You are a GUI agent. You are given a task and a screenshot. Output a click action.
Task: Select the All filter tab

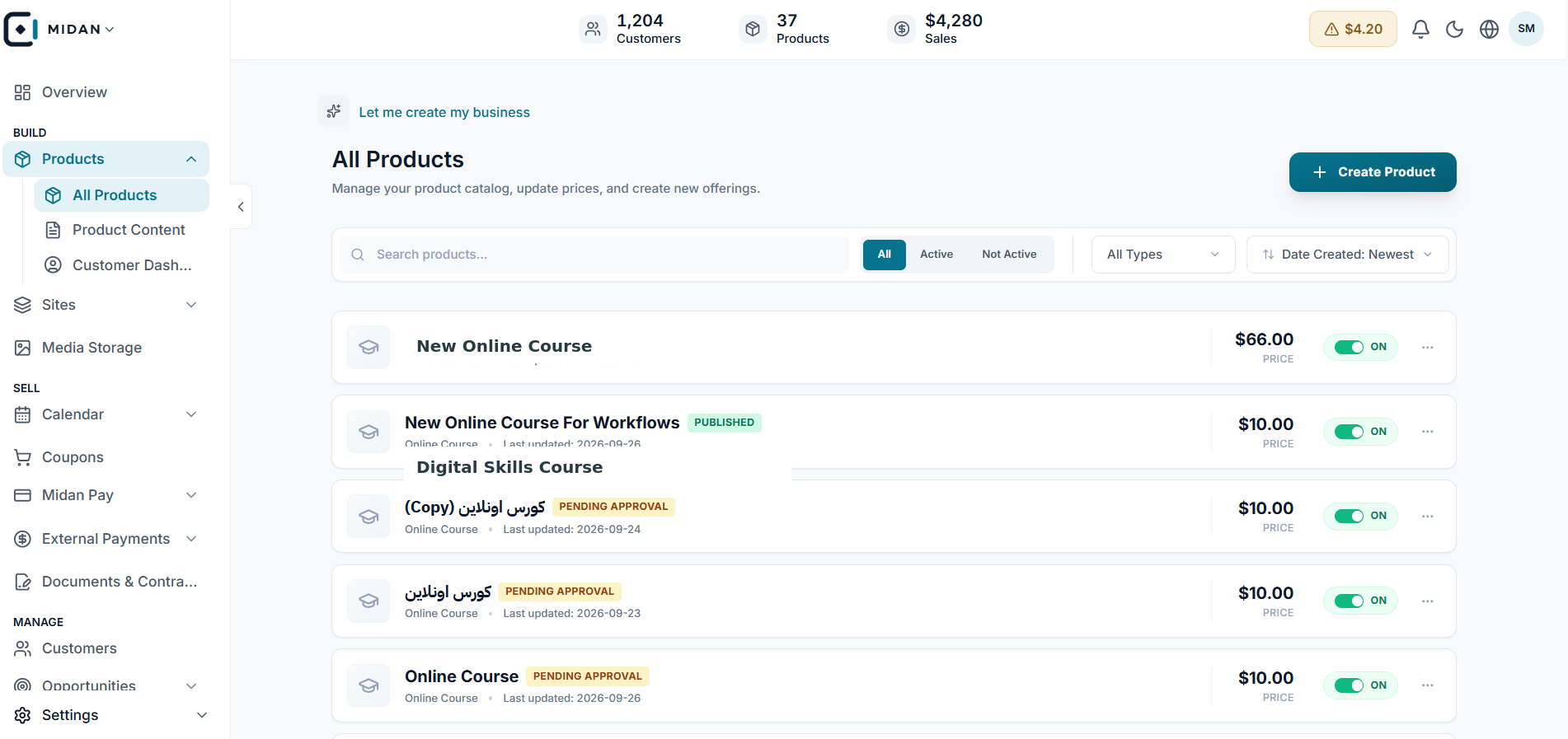tap(885, 255)
